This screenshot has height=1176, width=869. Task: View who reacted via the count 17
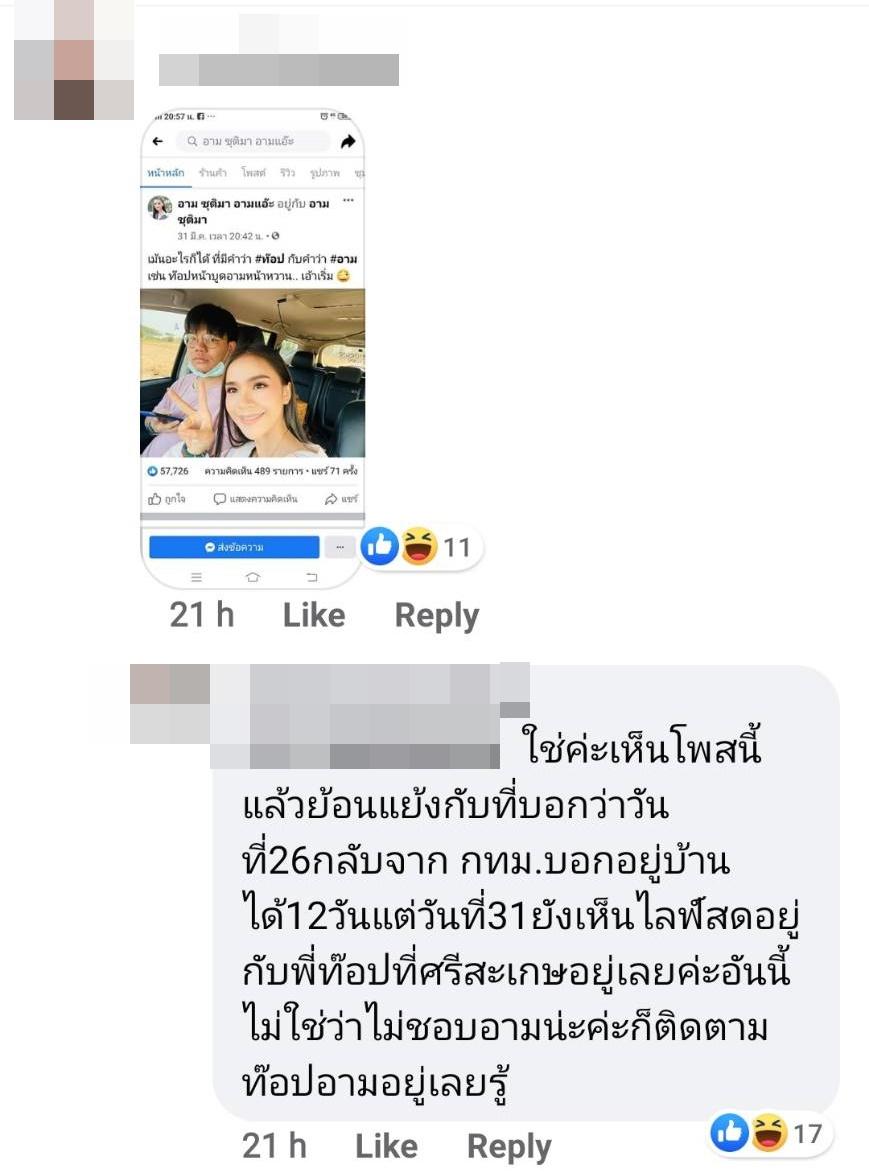pos(808,1133)
